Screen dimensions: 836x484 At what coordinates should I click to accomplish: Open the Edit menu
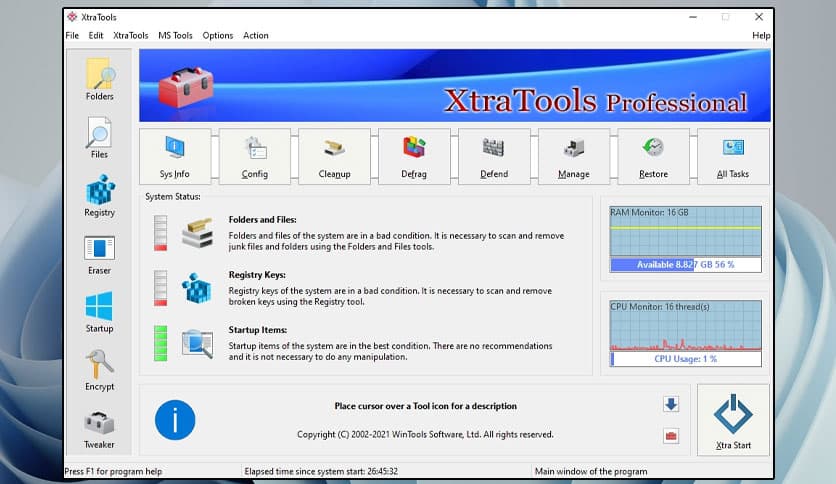(x=96, y=35)
